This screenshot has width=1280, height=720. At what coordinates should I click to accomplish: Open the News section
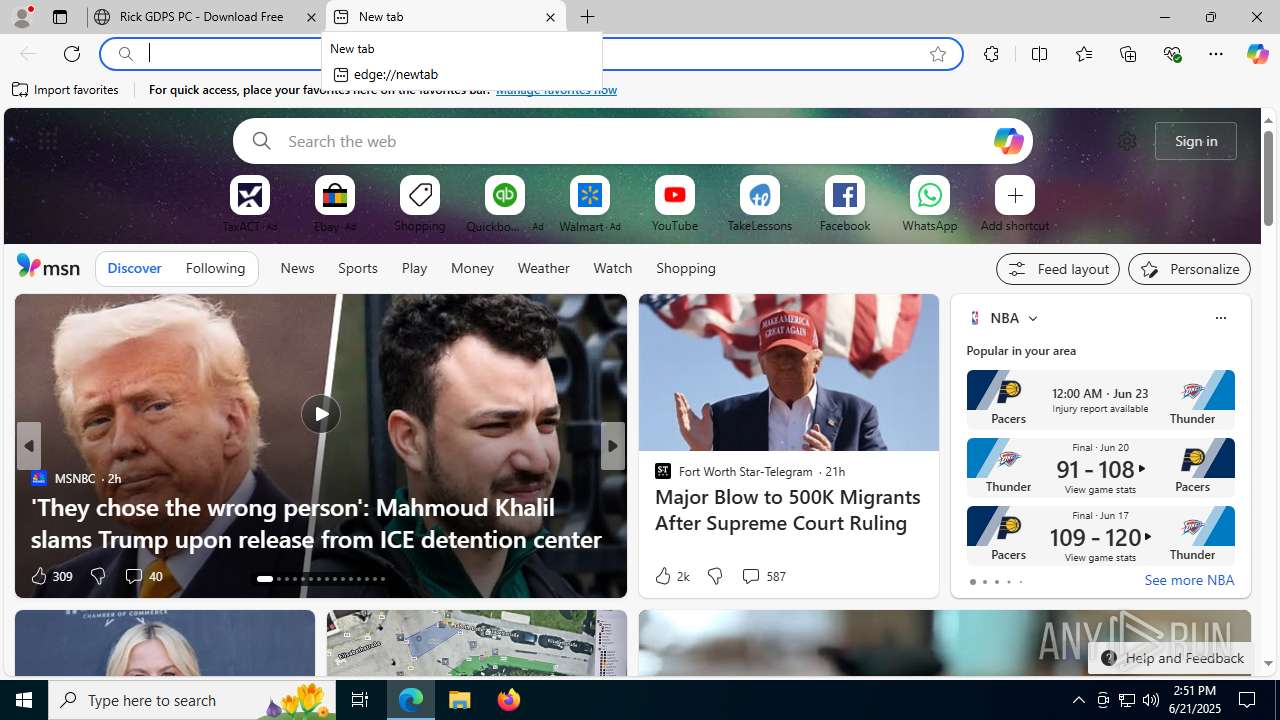click(297, 268)
